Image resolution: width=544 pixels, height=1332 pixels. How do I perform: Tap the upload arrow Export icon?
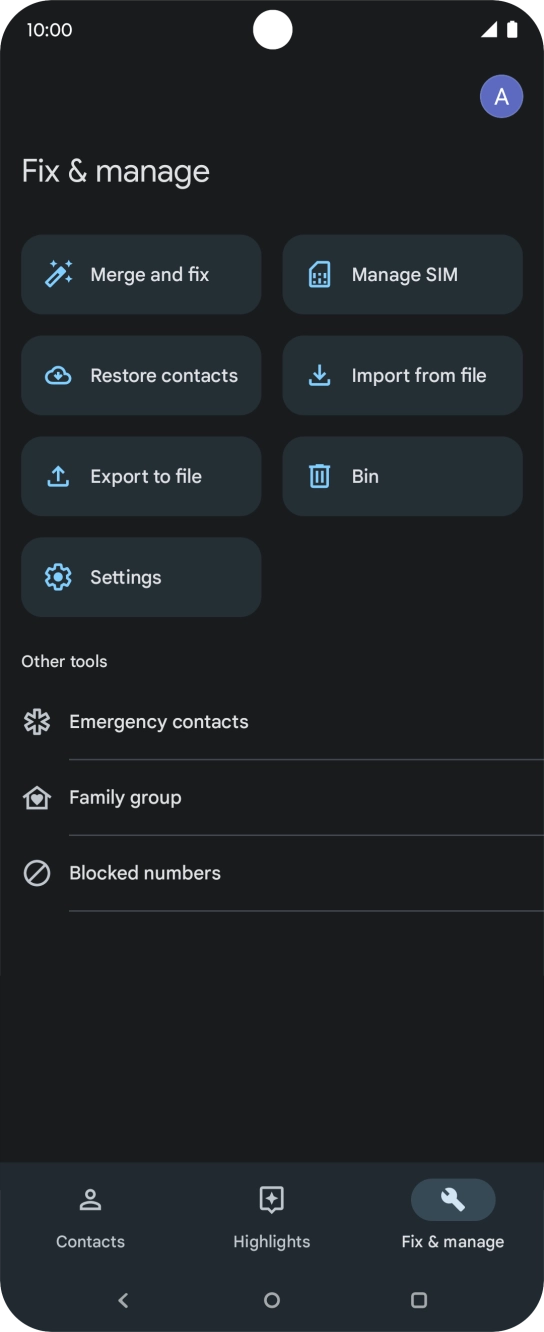[59, 477]
